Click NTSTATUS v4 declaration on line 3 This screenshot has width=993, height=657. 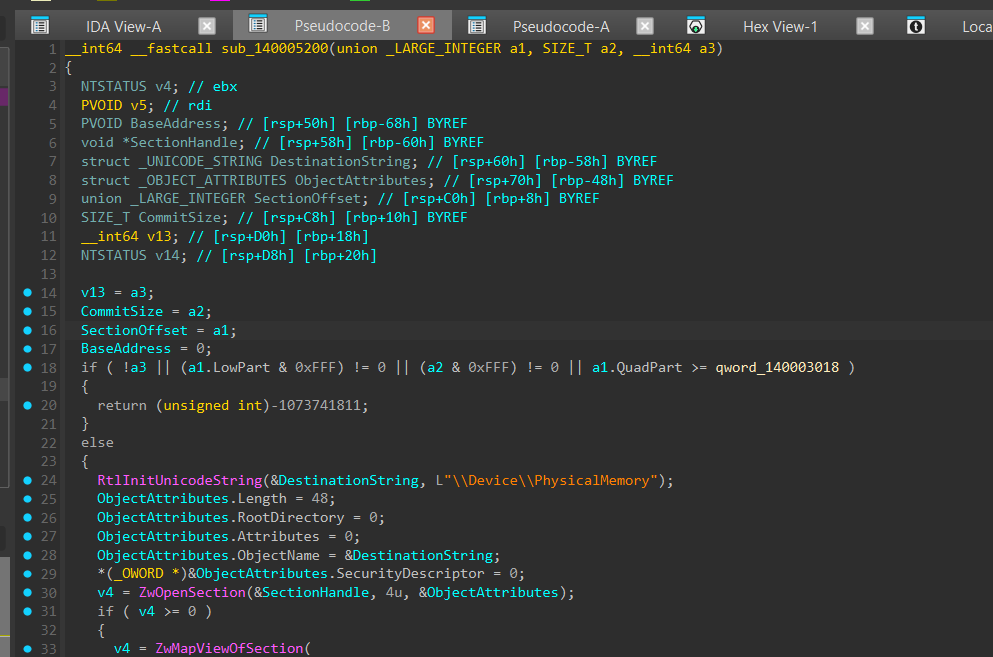tap(129, 86)
